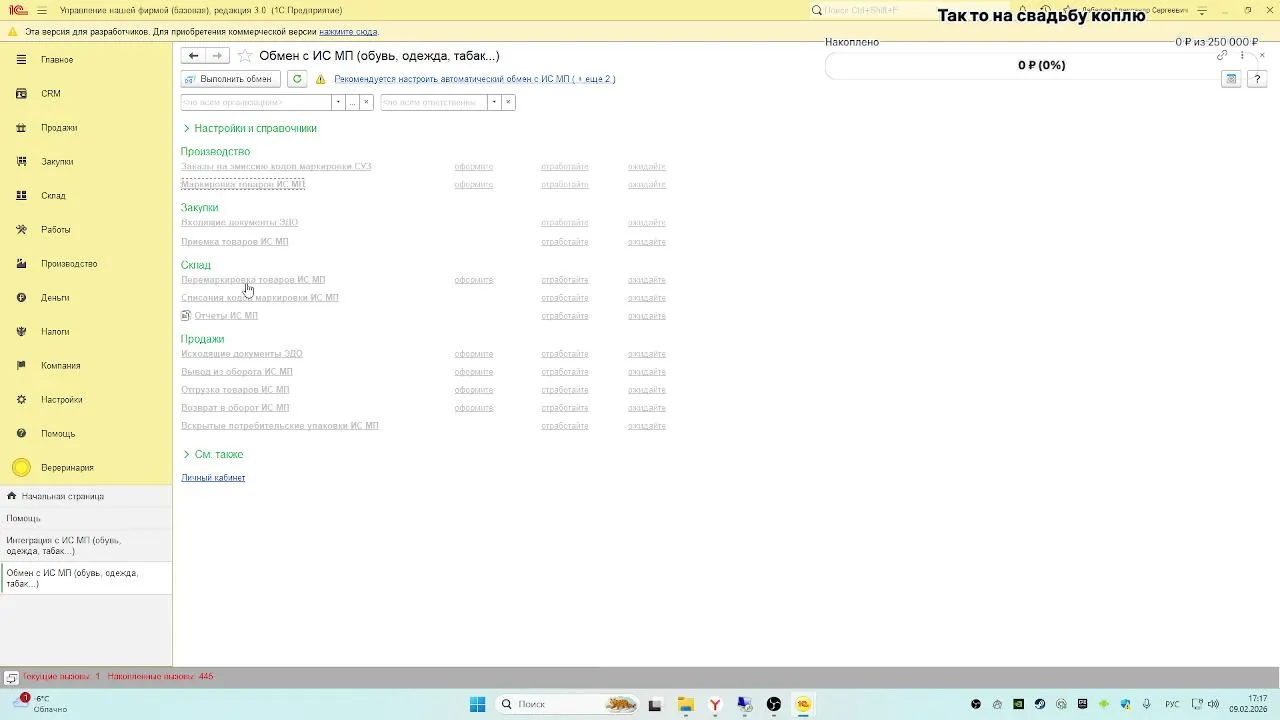1280x720 pixels.
Task: Open the Склад sidebar section
Action: 53,196
